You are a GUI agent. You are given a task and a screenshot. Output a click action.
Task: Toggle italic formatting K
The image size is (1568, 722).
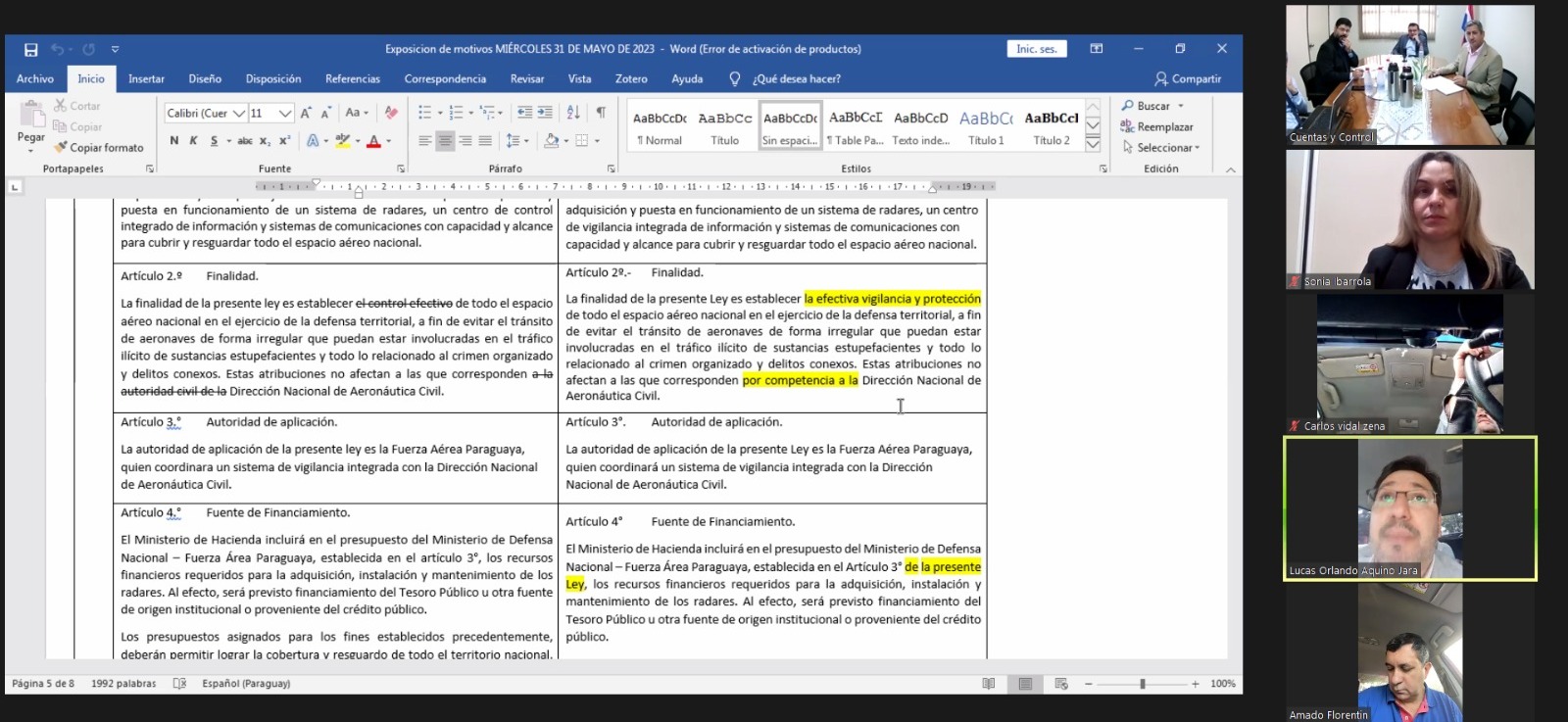[x=193, y=141]
